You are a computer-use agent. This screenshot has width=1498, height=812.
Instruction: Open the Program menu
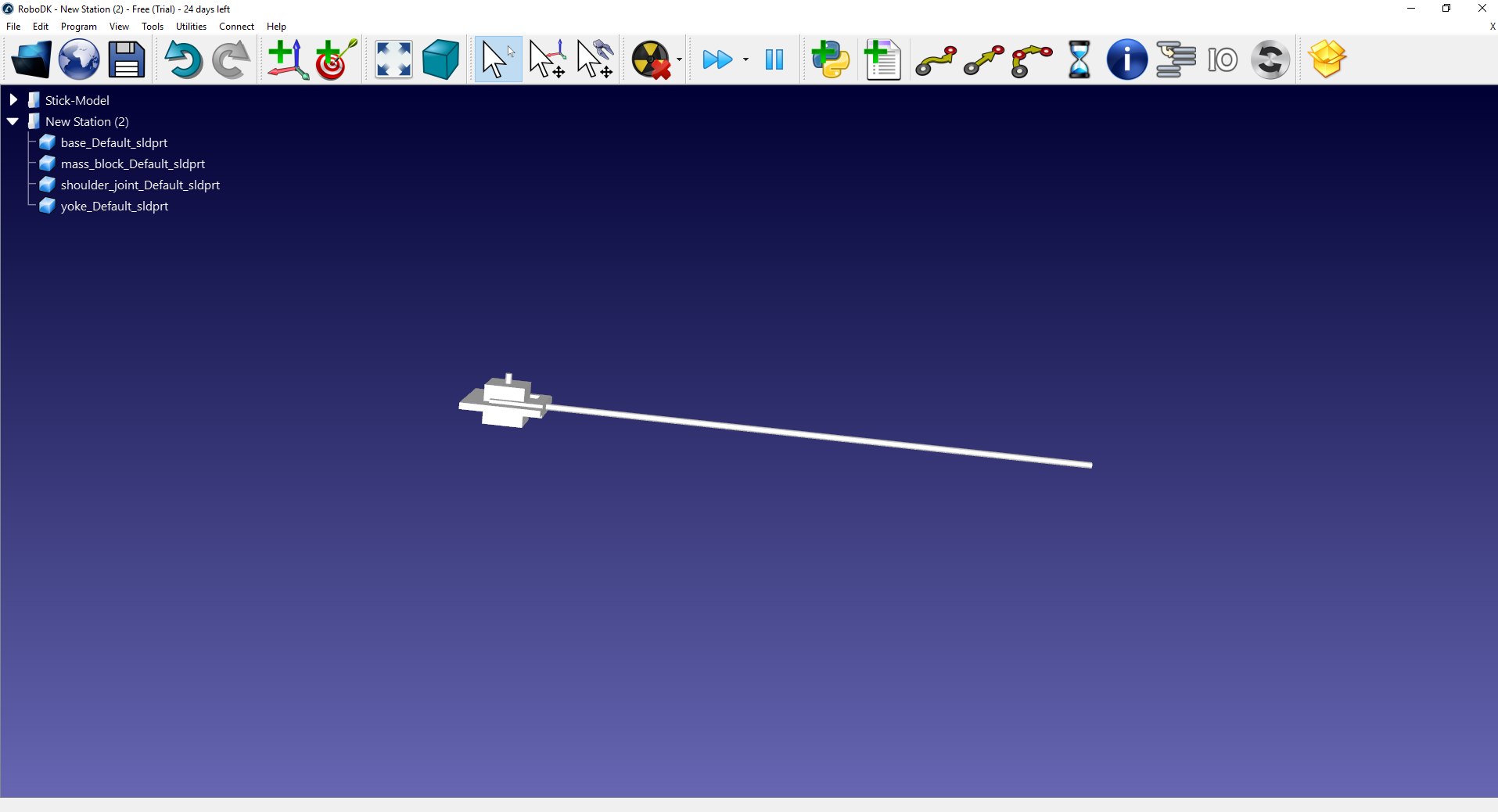tap(78, 27)
